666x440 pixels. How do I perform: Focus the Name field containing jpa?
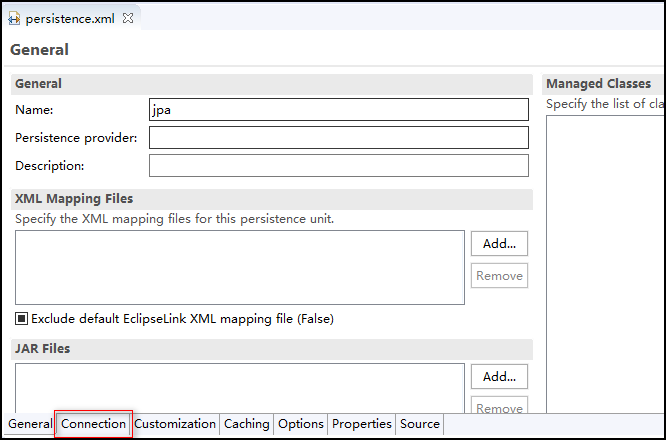pyautogui.click(x=339, y=110)
